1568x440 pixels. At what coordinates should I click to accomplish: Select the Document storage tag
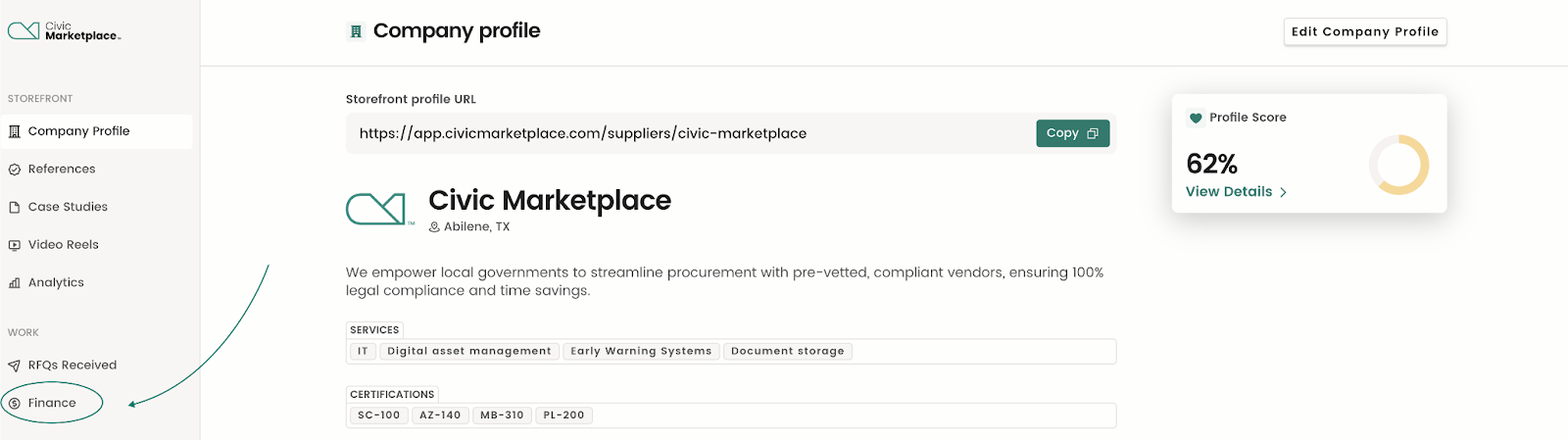(x=788, y=351)
